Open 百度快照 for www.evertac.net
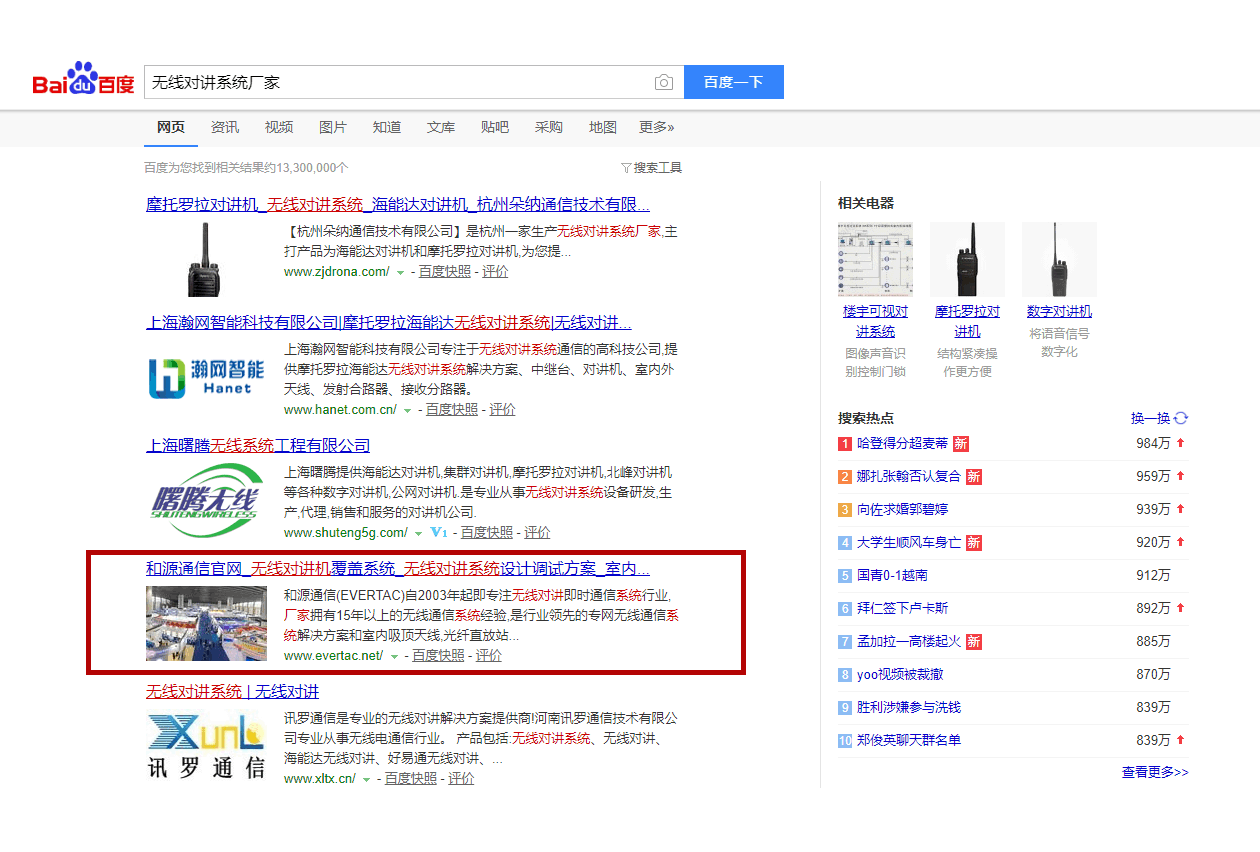 (x=439, y=655)
